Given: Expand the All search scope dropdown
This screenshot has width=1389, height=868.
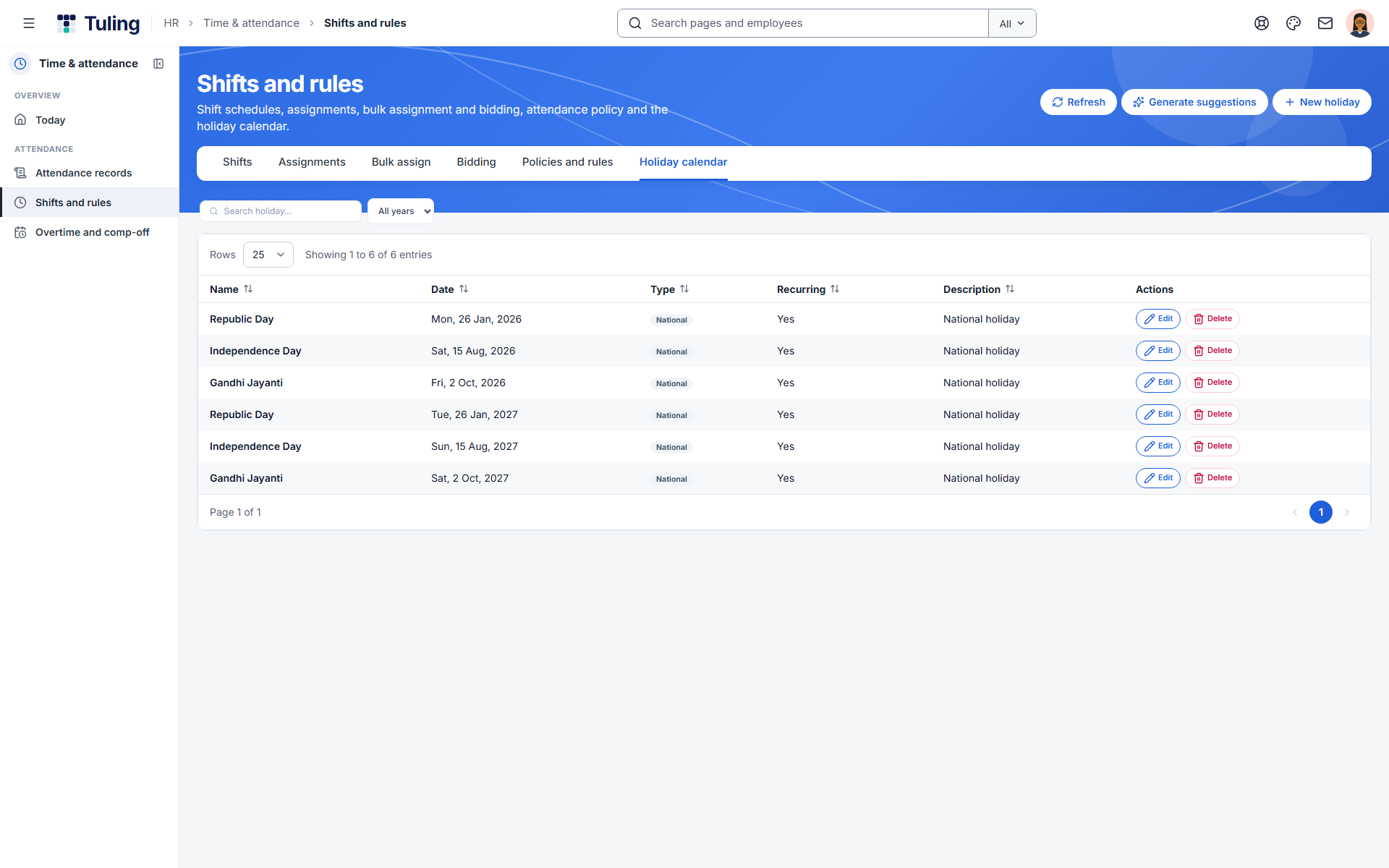Looking at the screenshot, I should (x=1012, y=23).
